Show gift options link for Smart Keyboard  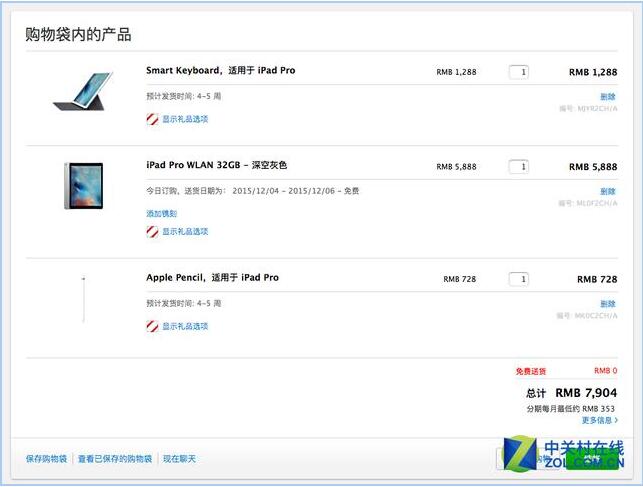(x=185, y=119)
